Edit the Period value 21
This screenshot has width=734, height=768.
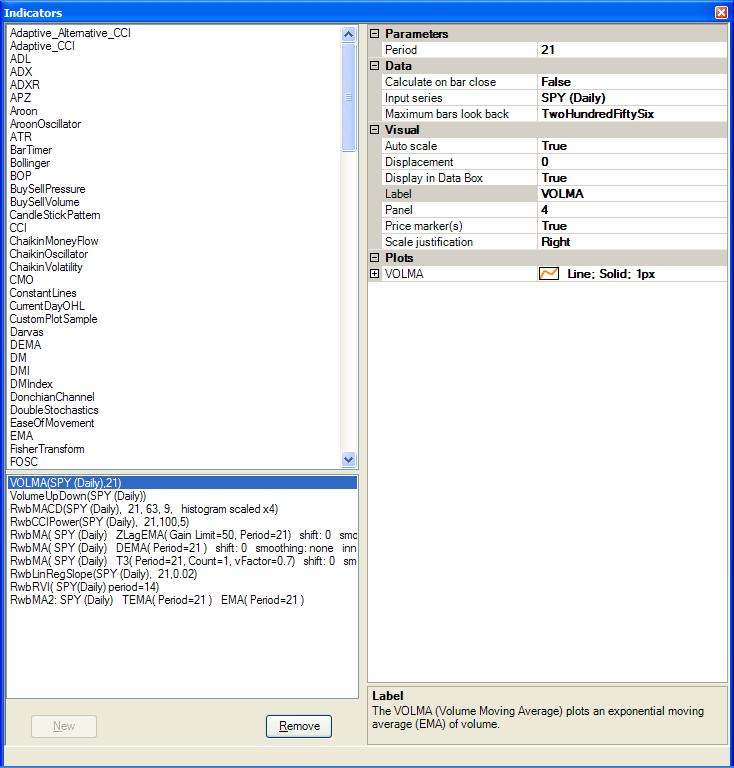coord(632,50)
